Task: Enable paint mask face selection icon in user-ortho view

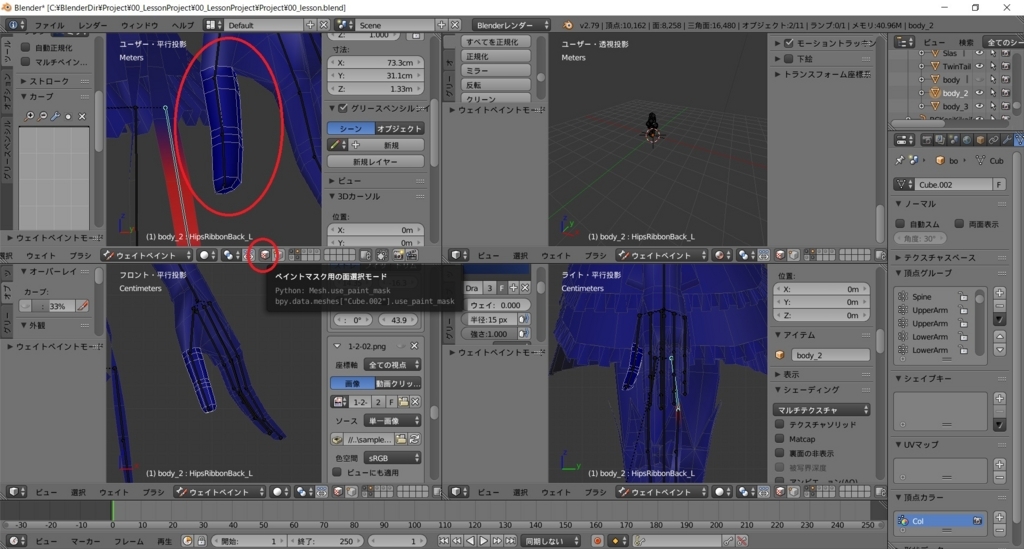Action: pyautogui.click(x=264, y=255)
